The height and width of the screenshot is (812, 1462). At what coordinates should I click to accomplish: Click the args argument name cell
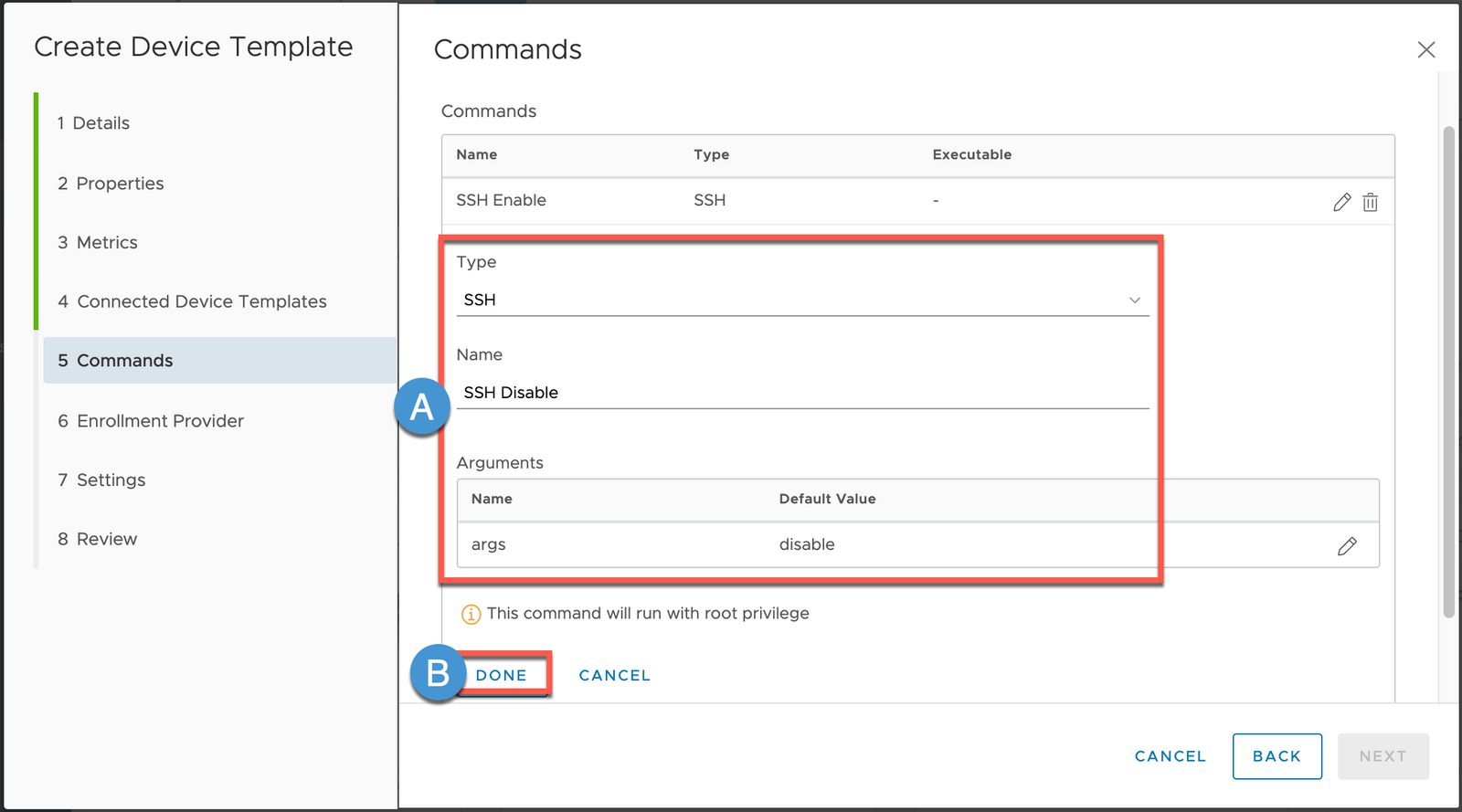click(488, 544)
